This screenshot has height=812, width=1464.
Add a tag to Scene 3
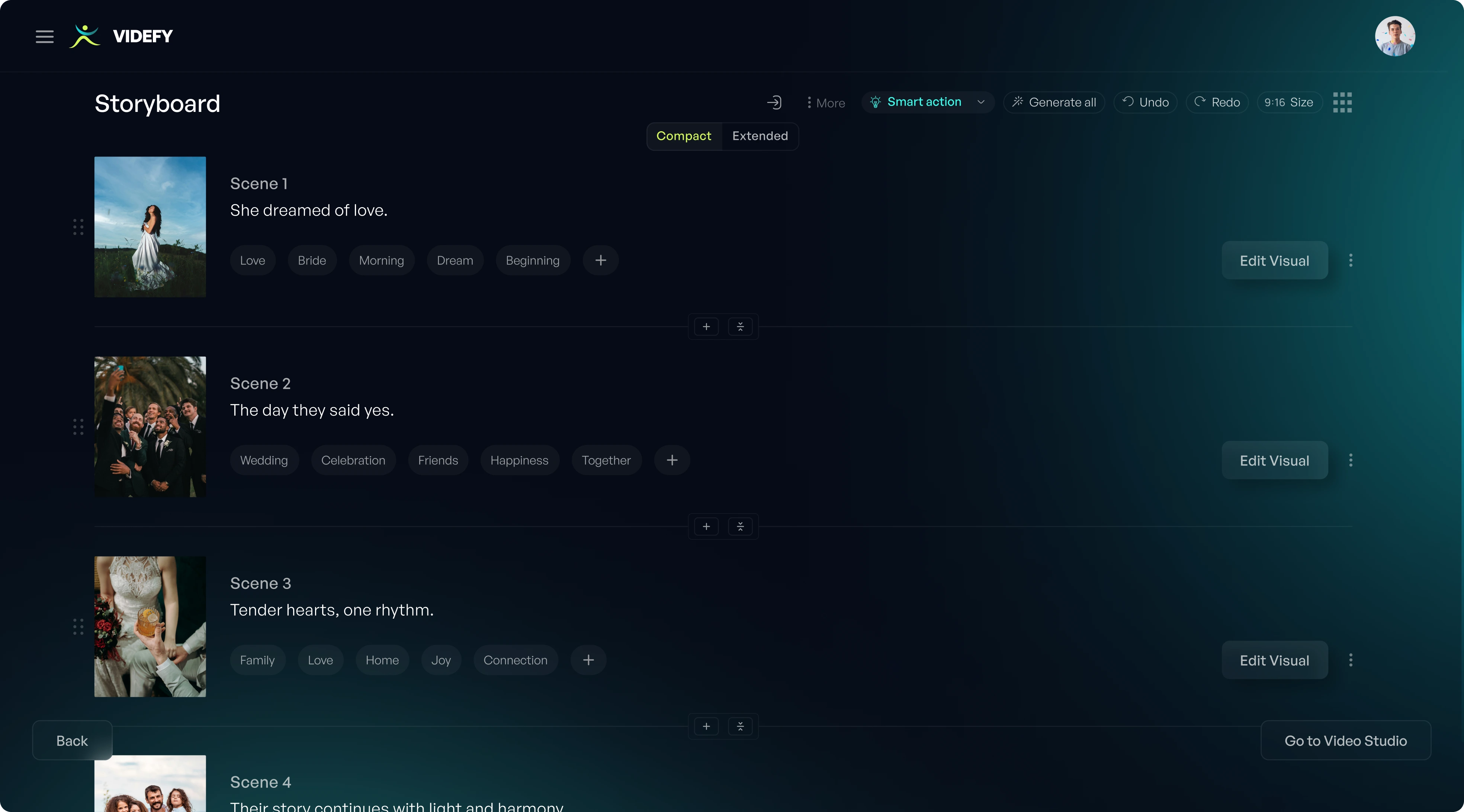(588, 660)
